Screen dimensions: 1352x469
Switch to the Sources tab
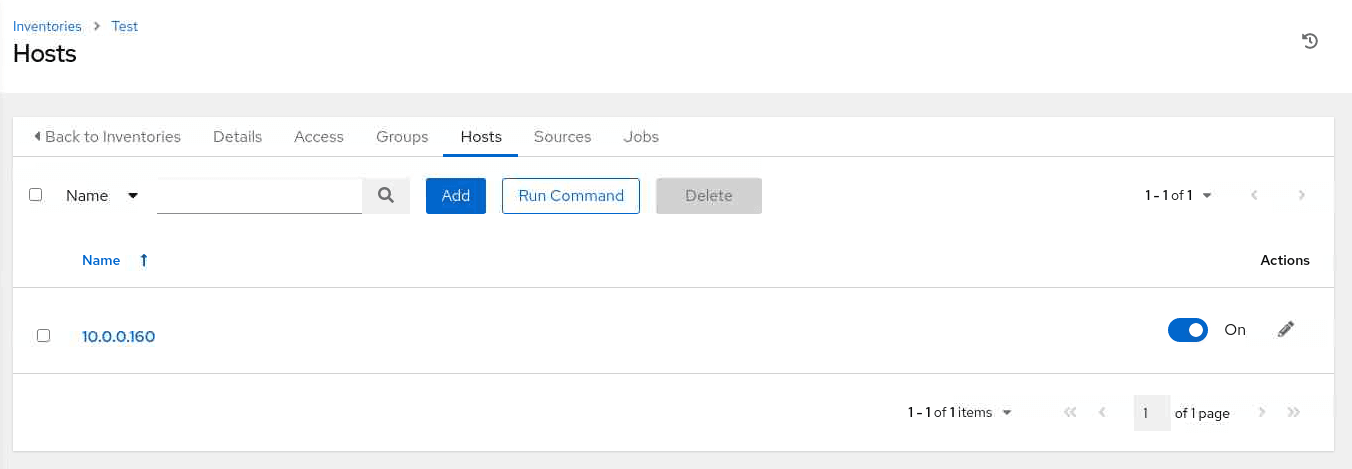tap(562, 136)
